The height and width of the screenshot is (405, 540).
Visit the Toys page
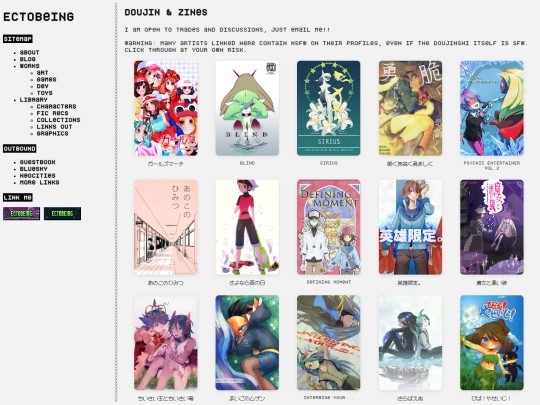pos(44,93)
